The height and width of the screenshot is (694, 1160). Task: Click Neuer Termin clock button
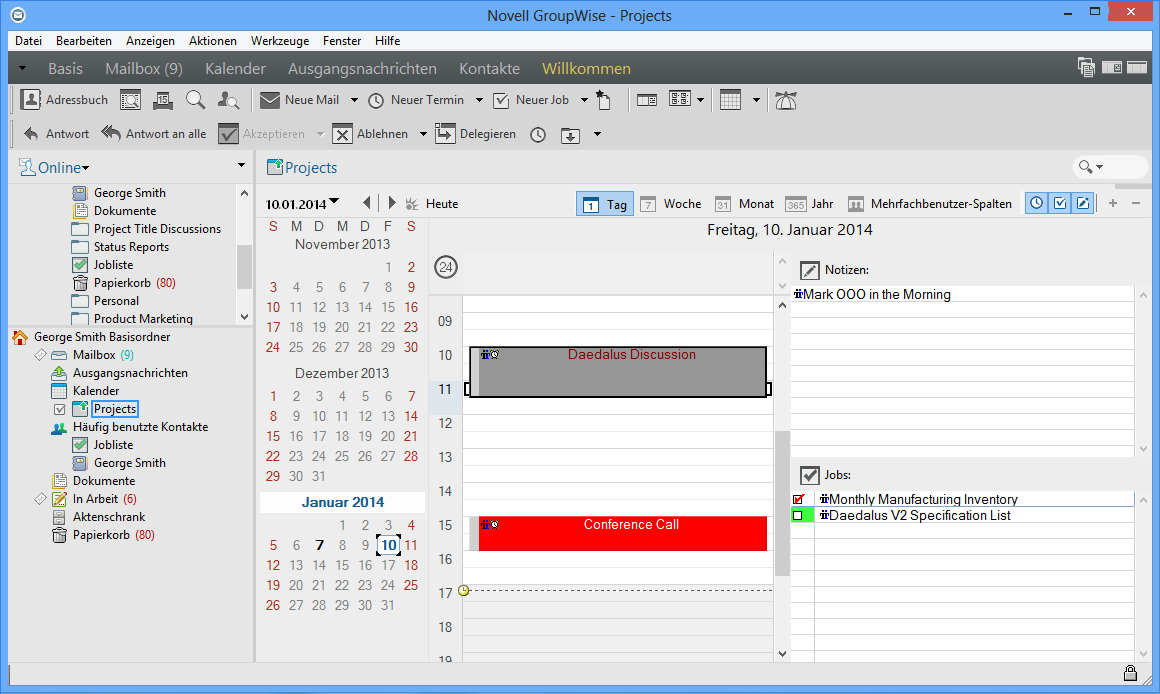(416, 100)
